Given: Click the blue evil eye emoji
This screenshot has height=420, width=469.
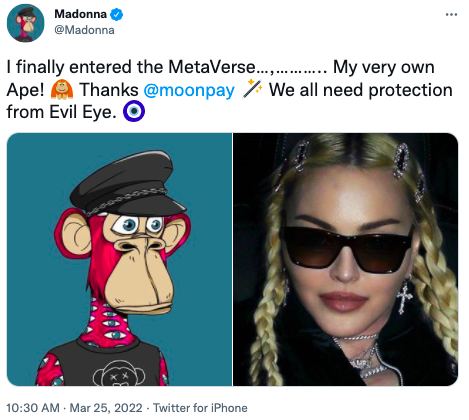Looking at the screenshot, I should 134,111.
